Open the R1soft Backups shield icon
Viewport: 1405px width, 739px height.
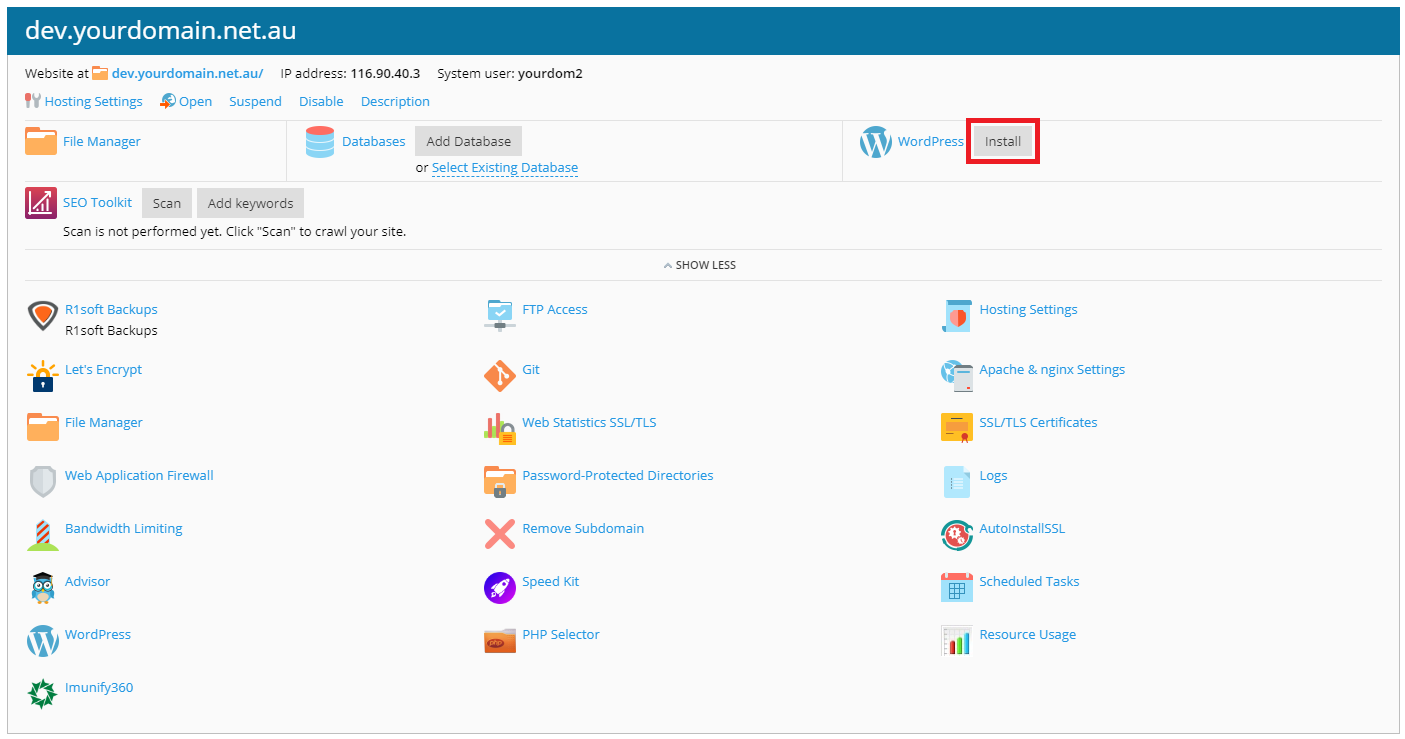[42, 316]
